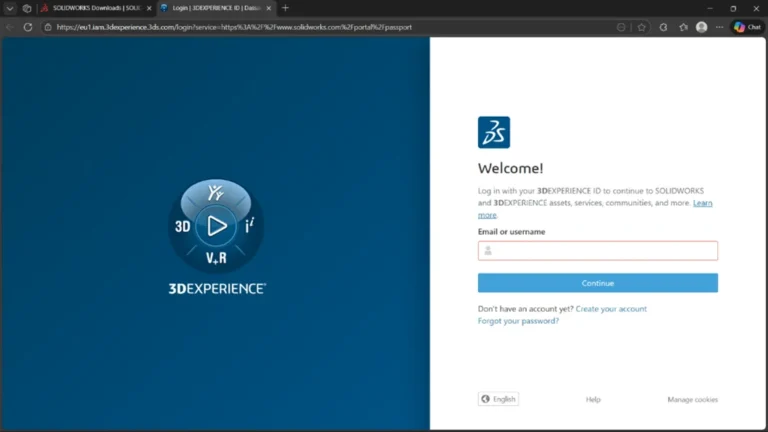Add this page to favorites star

(x=642, y=27)
